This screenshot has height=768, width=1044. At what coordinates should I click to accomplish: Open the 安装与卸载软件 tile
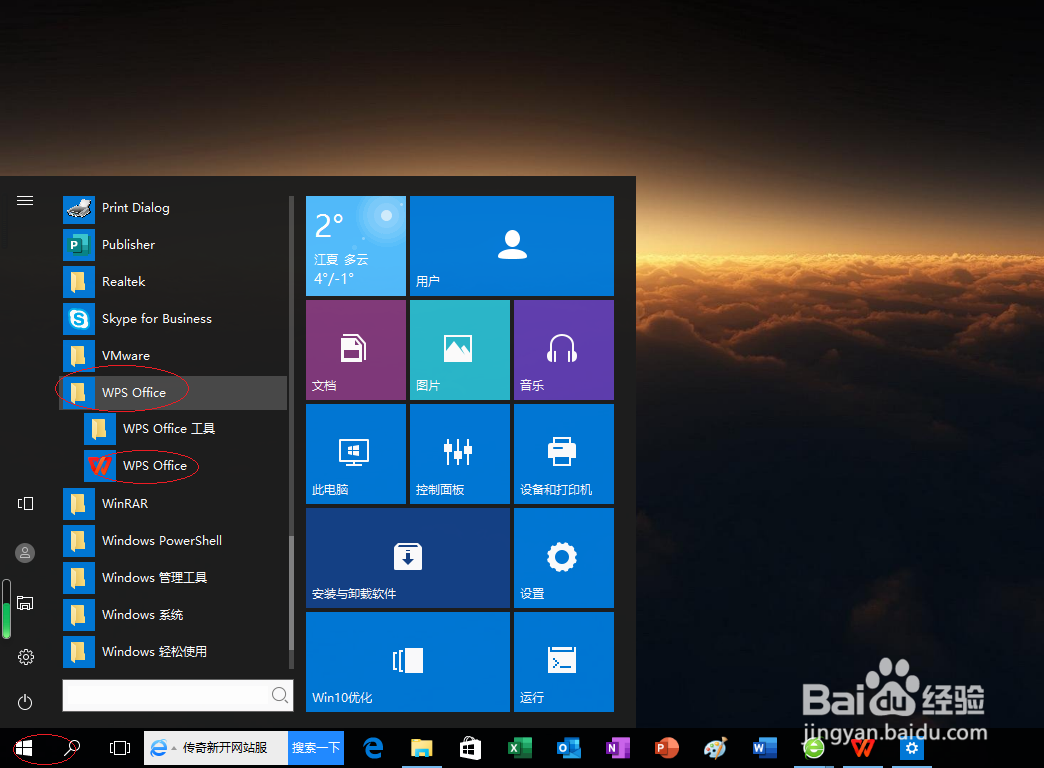click(408, 558)
